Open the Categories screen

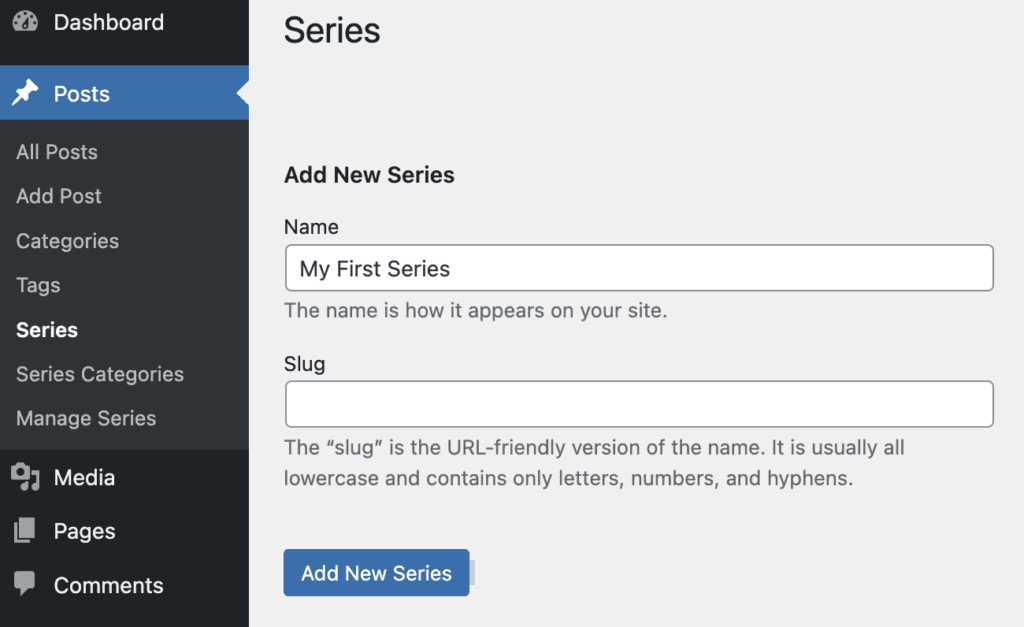coord(66,241)
